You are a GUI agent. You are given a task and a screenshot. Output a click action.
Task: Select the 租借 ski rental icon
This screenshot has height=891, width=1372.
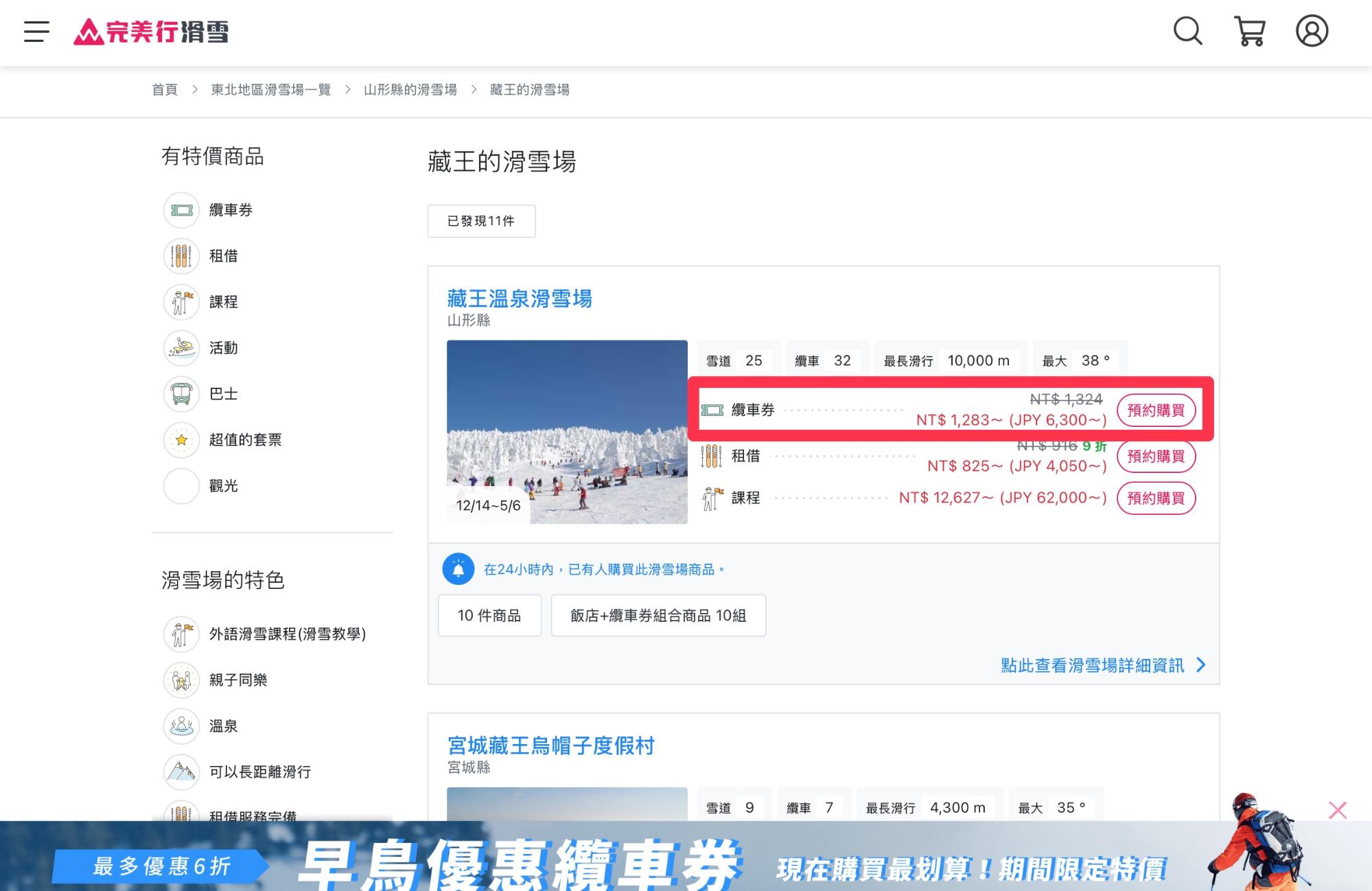coord(181,255)
